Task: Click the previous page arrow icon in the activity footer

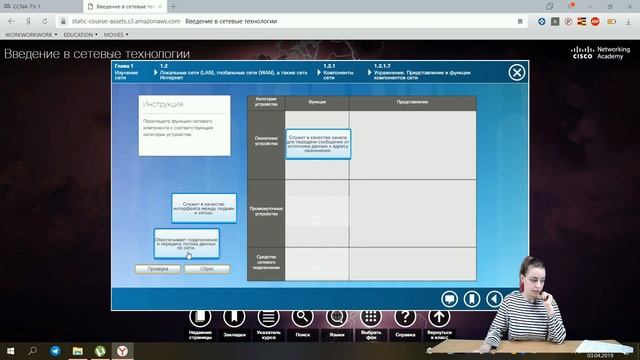Action: pos(494,299)
